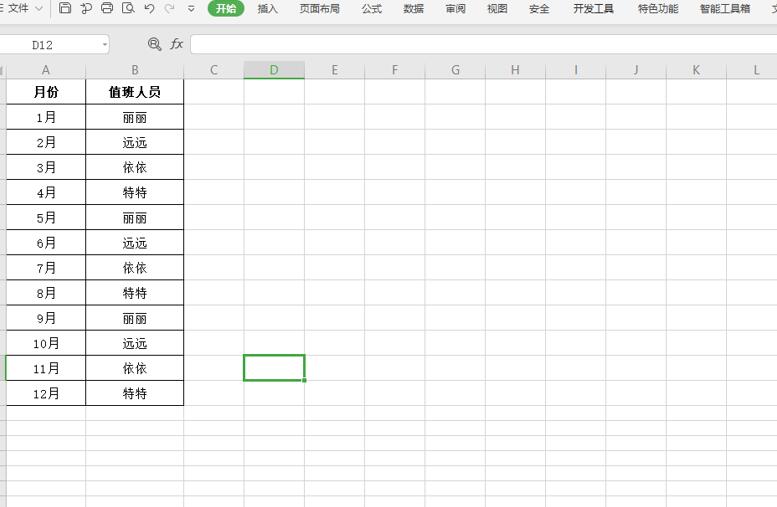Select the 12月 cell
777x507 pixels.
click(x=46, y=394)
